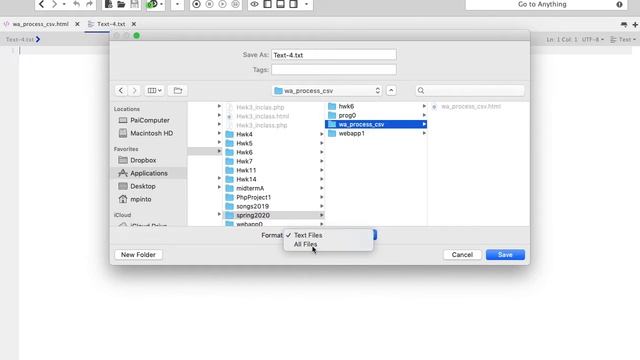
Task: Open the tab list icon at right of tabs
Action: click(624, 24)
